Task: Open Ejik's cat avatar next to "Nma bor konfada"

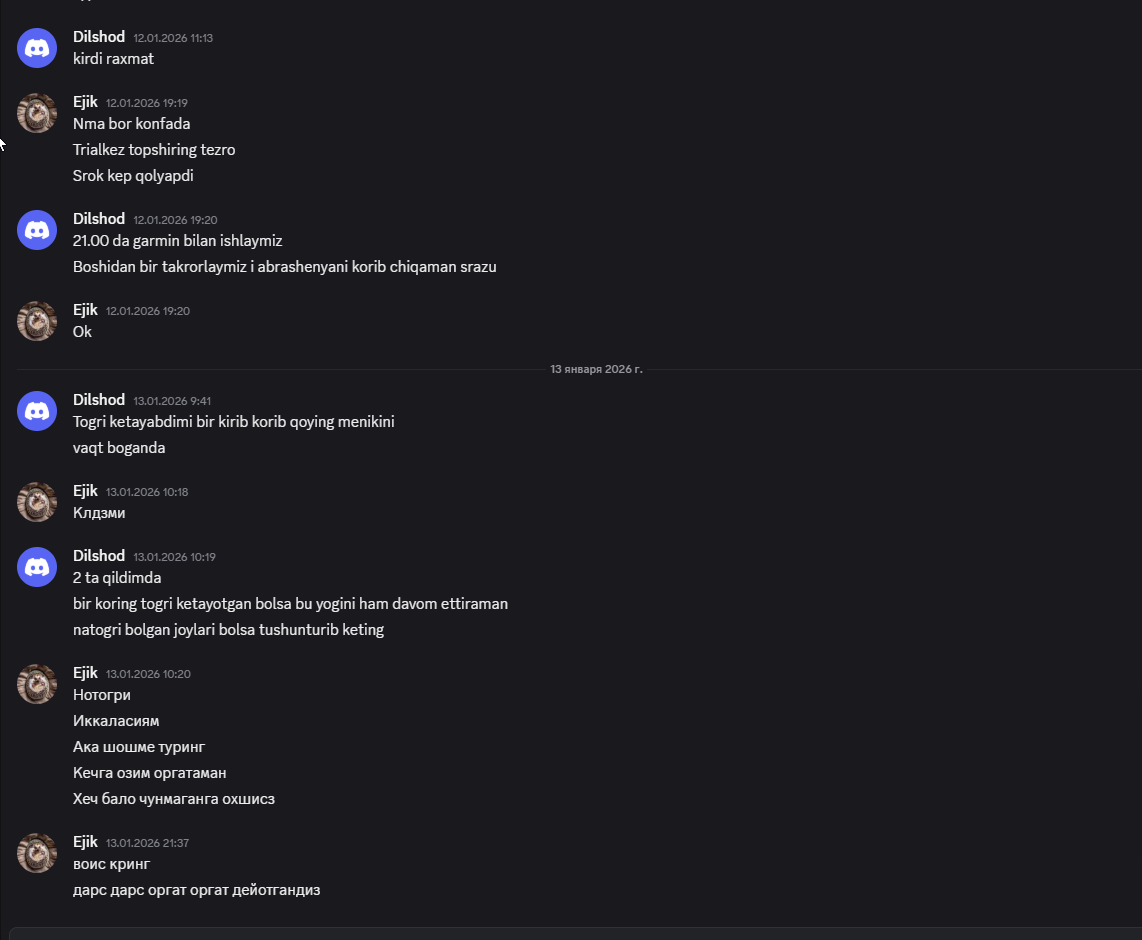Action: point(37,113)
